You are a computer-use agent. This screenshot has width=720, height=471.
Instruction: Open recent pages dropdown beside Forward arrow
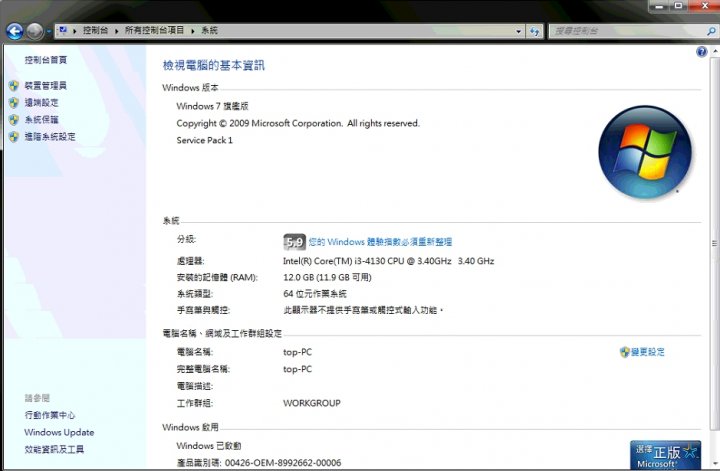tap(49, 32)
